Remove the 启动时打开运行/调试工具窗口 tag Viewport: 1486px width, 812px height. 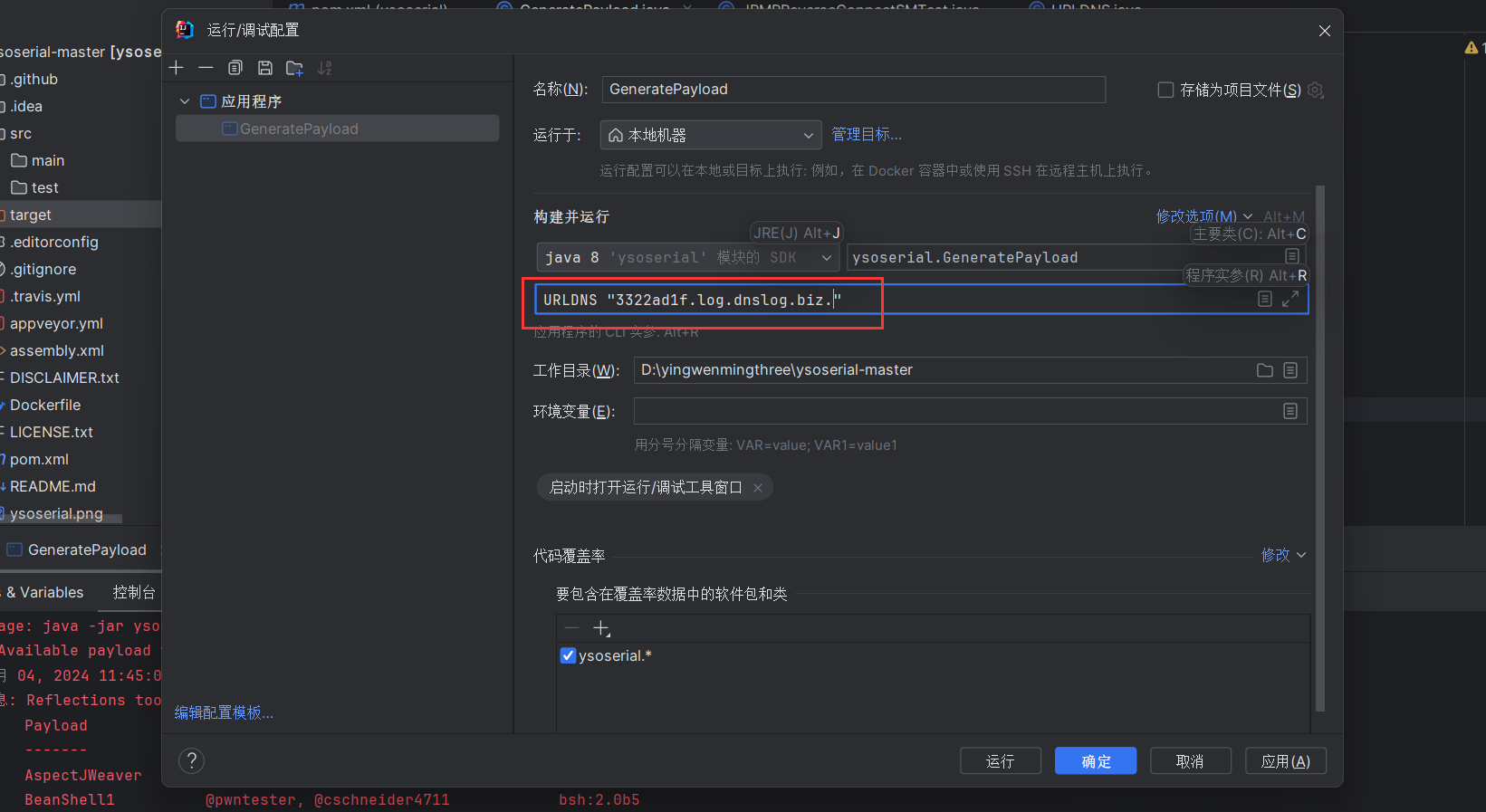click(758, 488)
